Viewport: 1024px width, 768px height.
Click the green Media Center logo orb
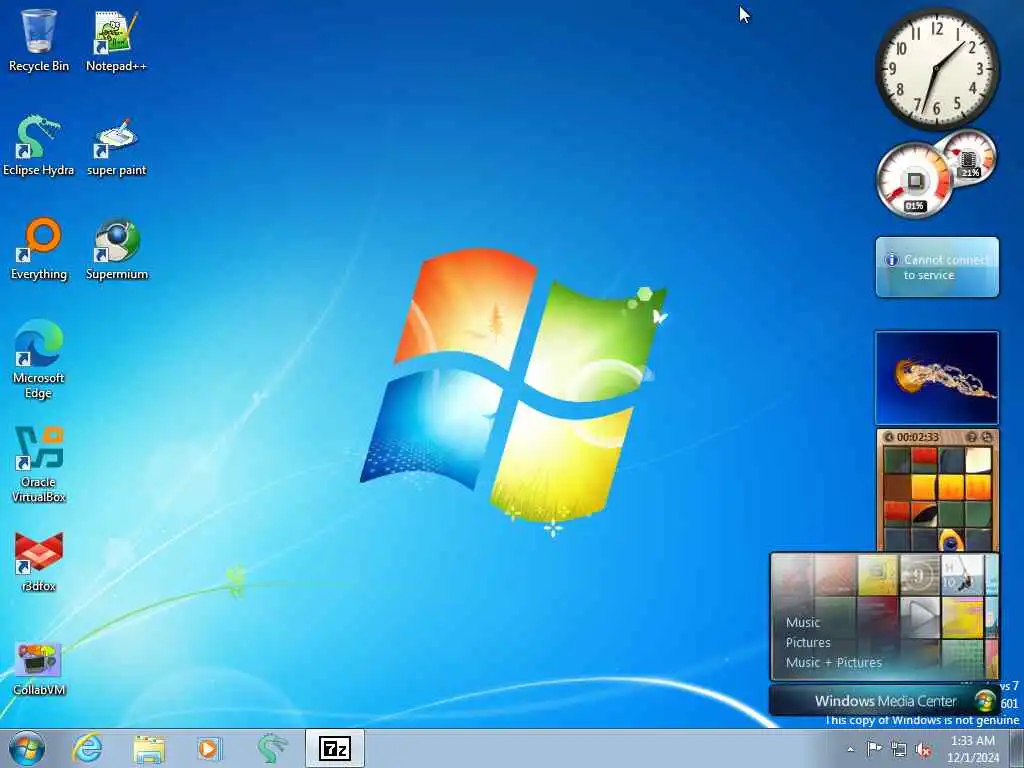coord(985,701)
